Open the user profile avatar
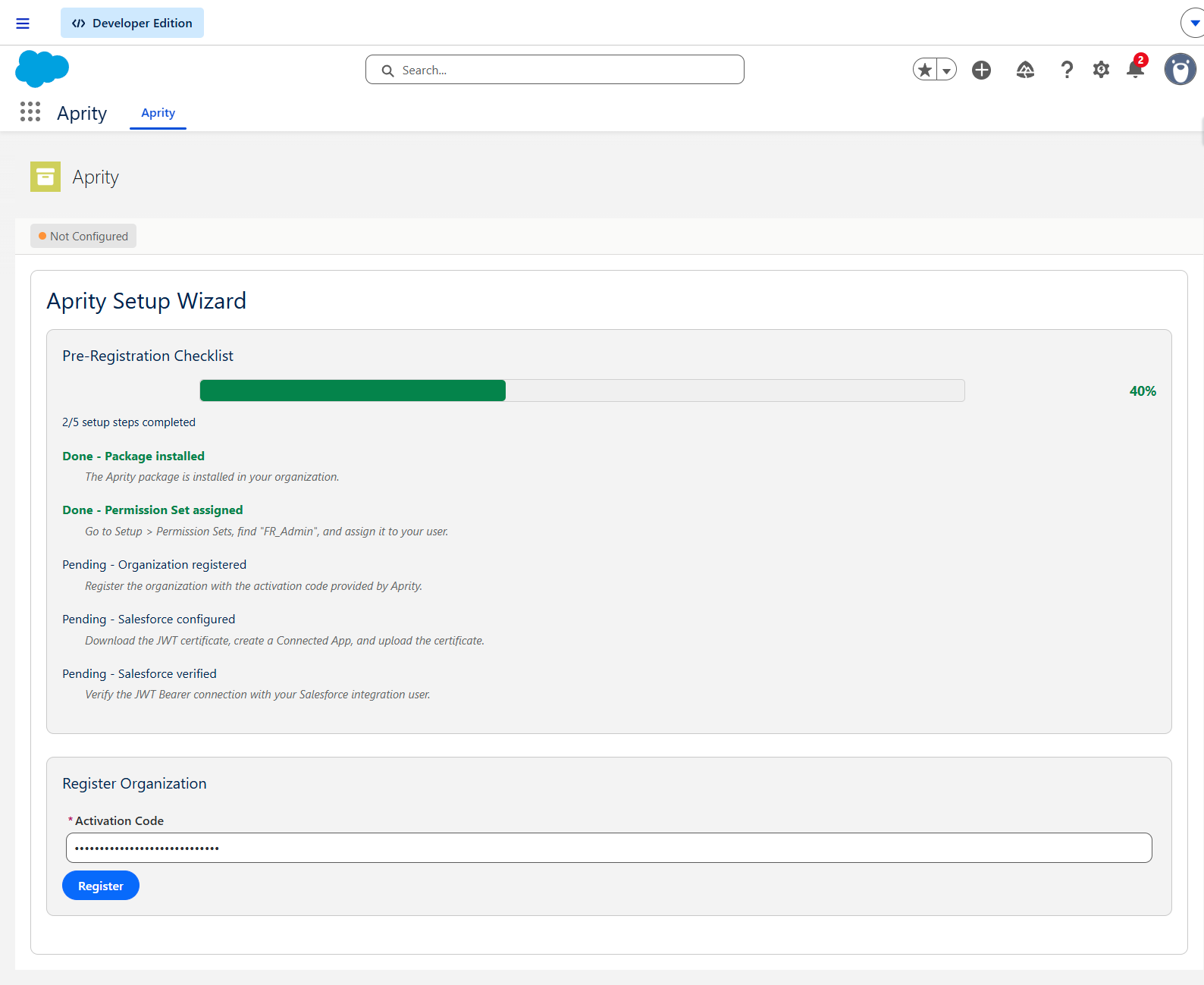 coord(1180,70)
